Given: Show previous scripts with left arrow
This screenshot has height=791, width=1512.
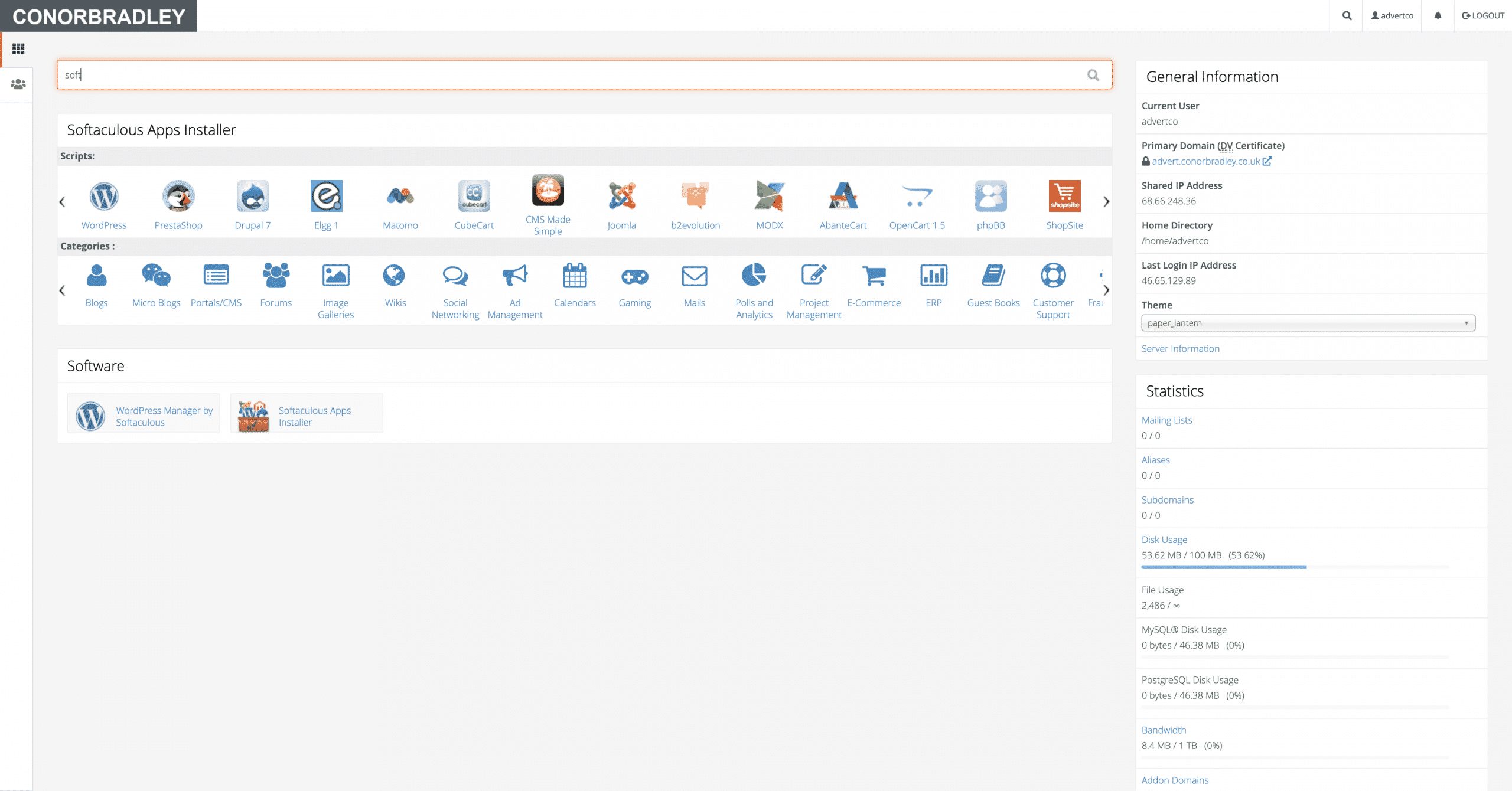Looking at the screenshot, I should [x=62, y=202].
